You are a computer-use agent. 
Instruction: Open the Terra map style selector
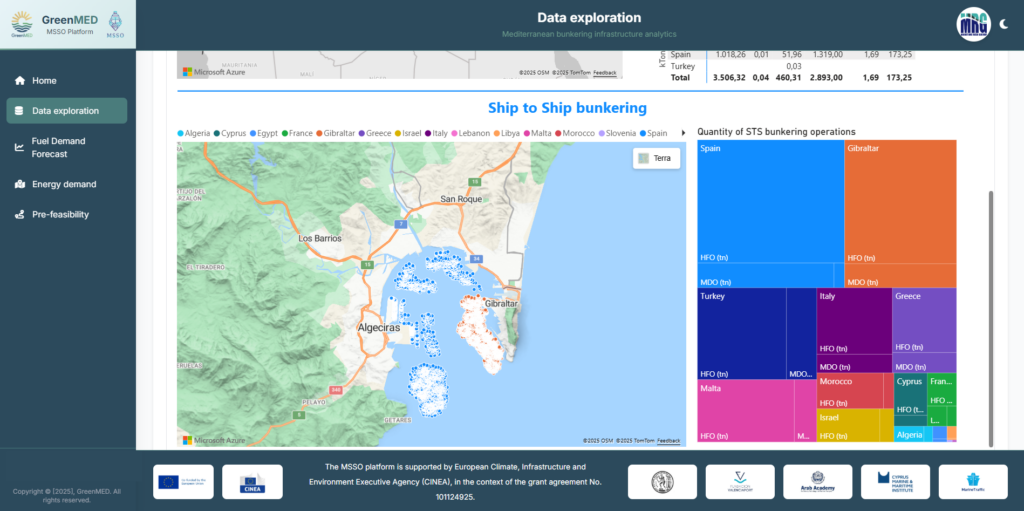pyautogui.click(x=655, y=158)
